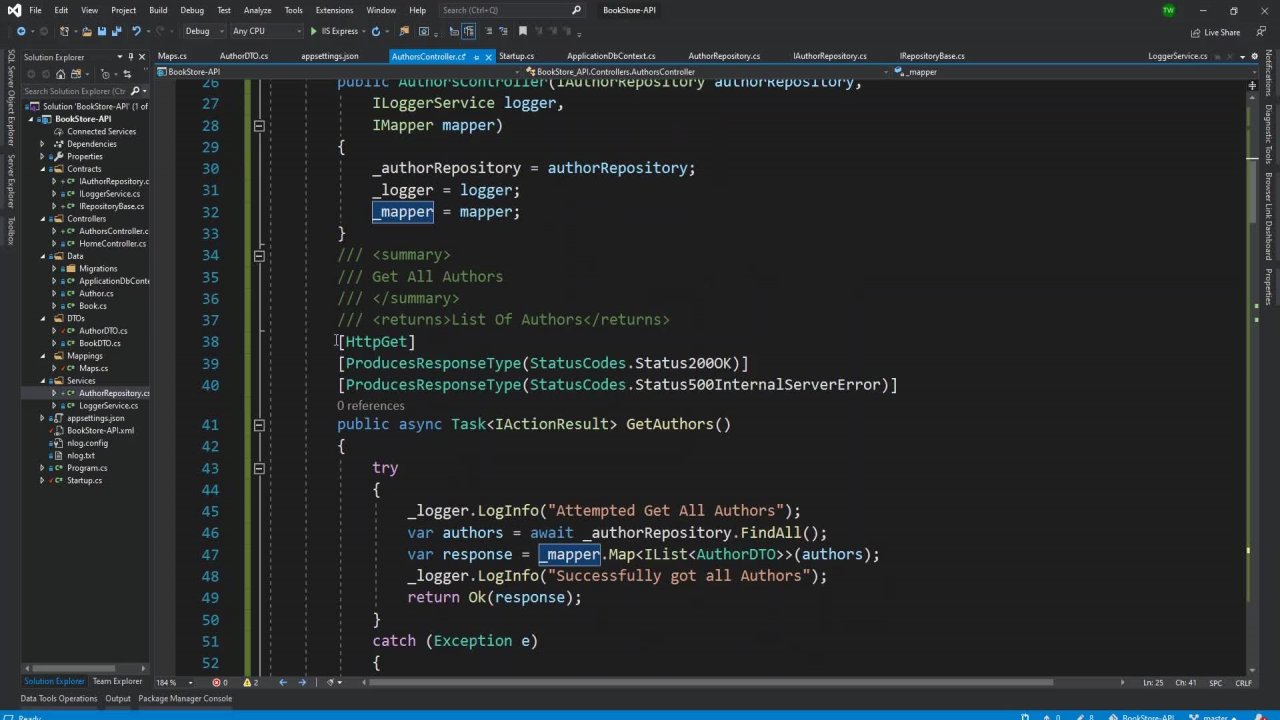Click the Live Share button
Image resolution: width=1280 pixels, height=720 pixels.
[1215, 32]
